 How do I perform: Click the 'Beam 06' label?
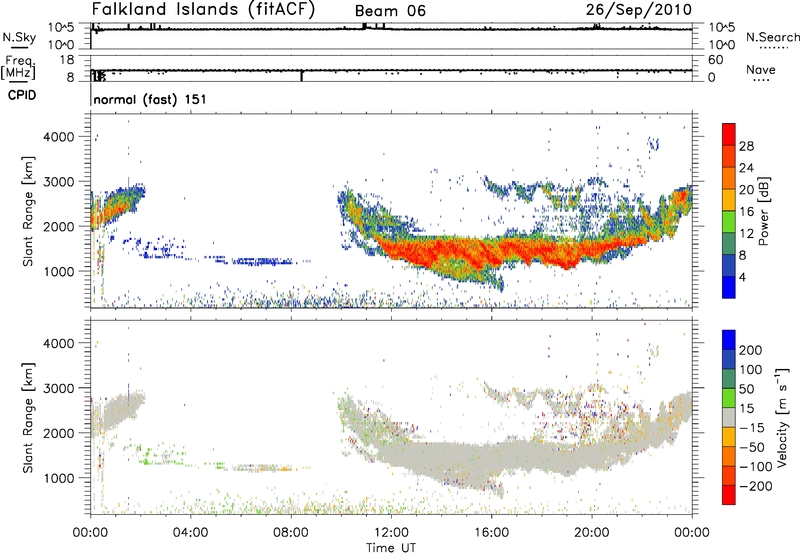(x=390, y=11)
